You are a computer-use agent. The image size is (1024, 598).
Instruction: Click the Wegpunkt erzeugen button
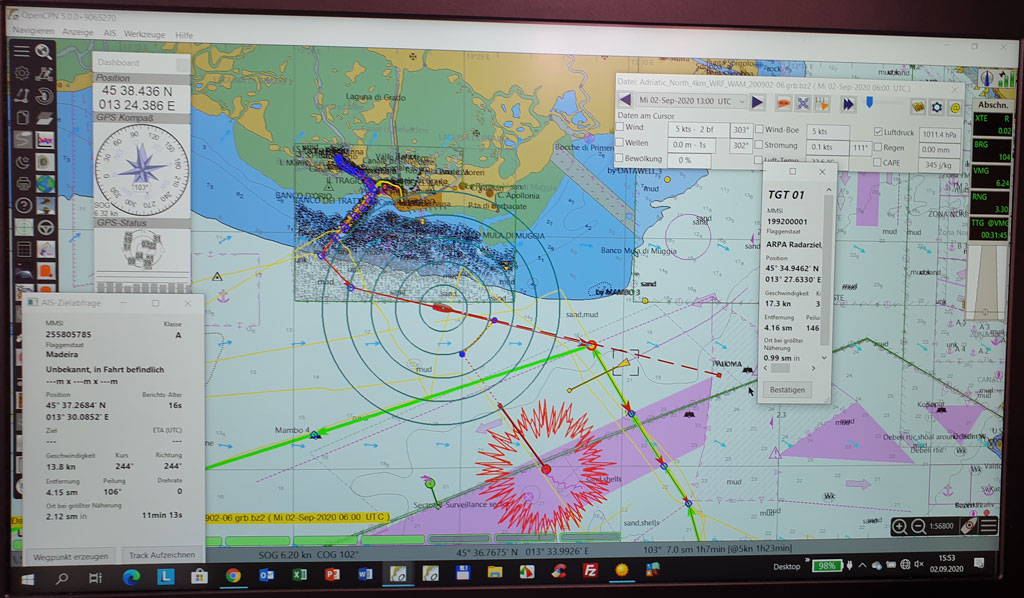(x=71, y=556)
